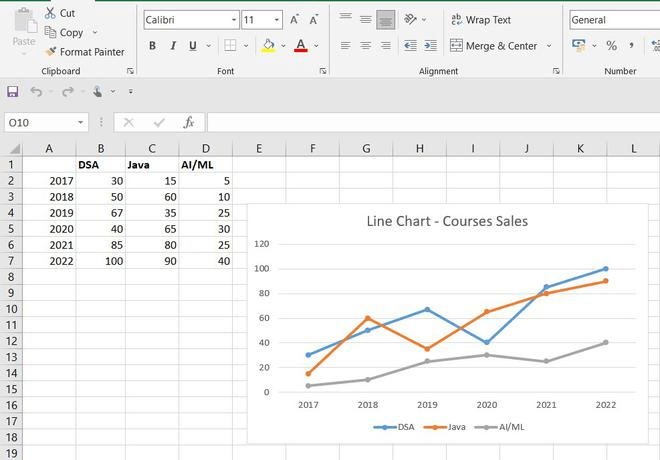Decrease font size with small A icon
This screenshot has width=660, height=460.
coord(314,19)
